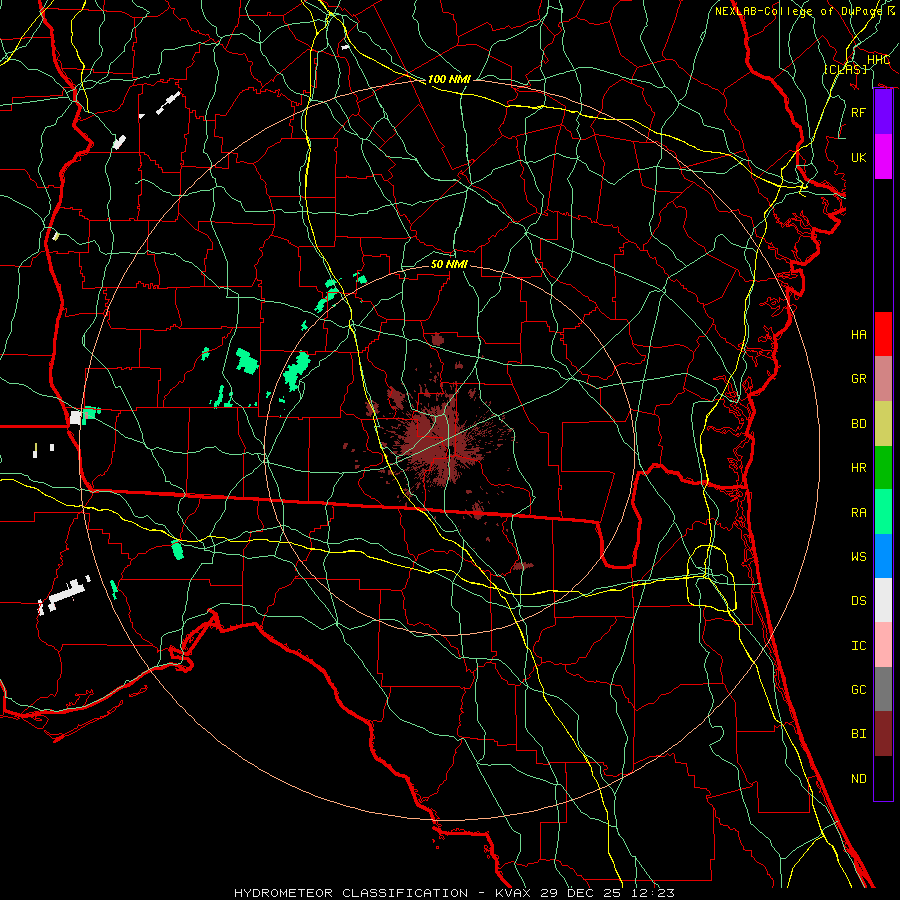Viewport: 900px width, 900px height.
Task: Click the 'GR' legend label
Action: coord(859,379)
